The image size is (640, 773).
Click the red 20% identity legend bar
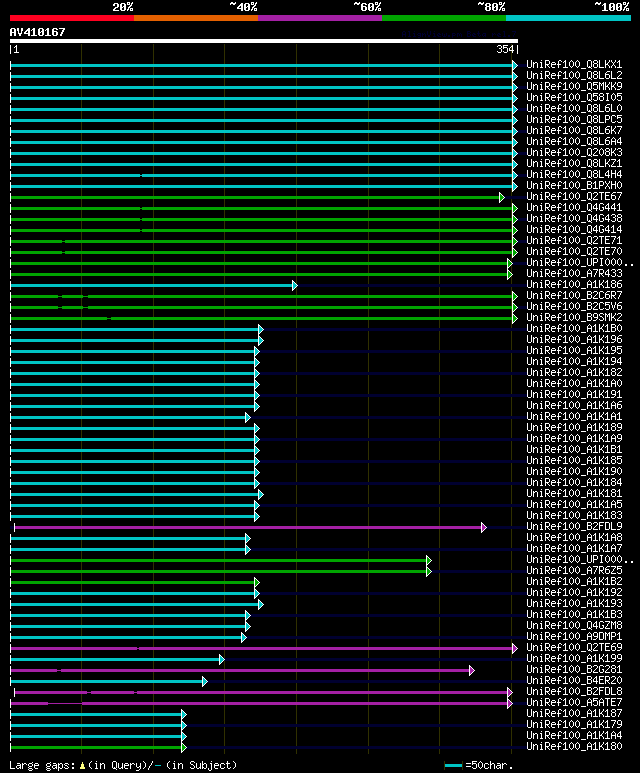(x=72, y=18)
